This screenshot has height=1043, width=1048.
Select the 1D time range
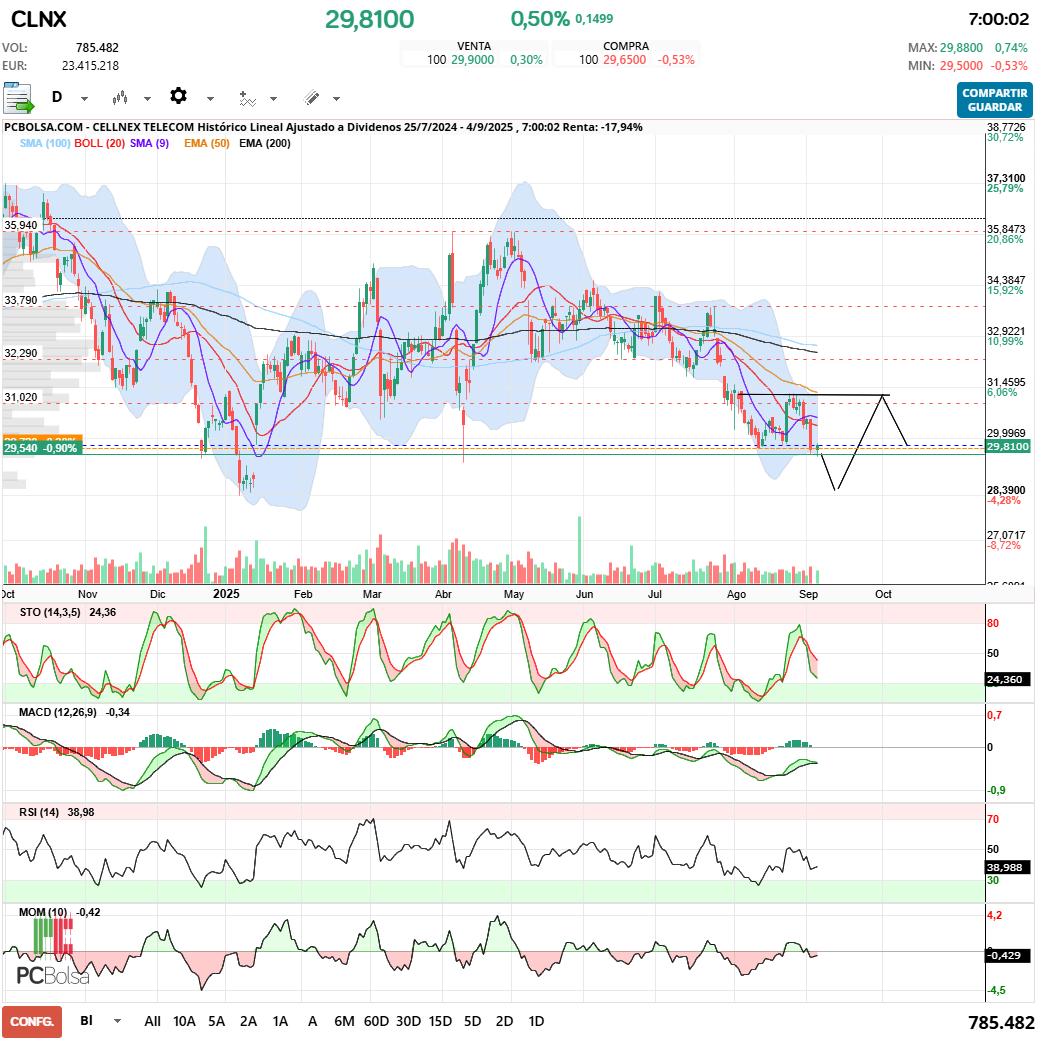(536, 1021)
